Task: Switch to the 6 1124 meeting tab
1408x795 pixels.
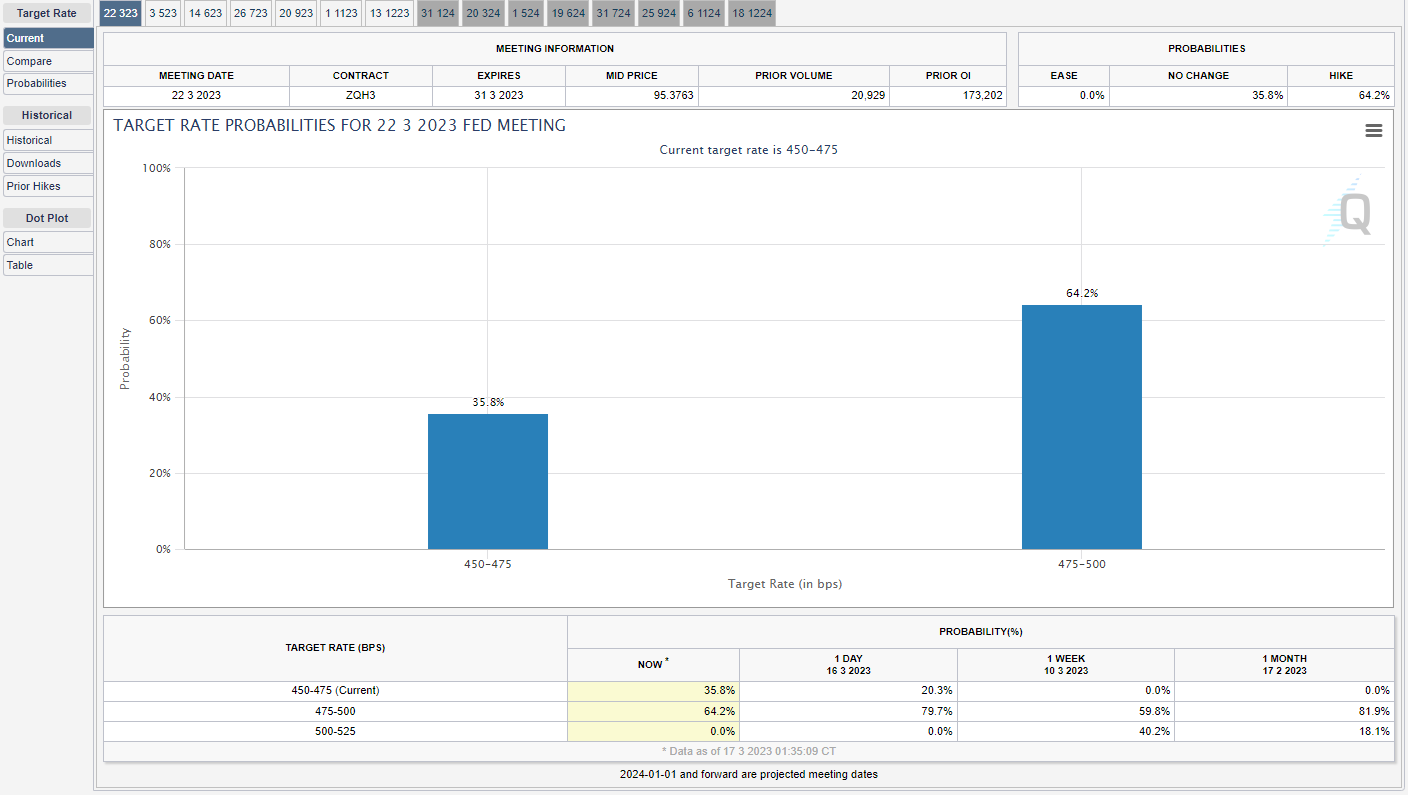Action: tap(704, 13)
